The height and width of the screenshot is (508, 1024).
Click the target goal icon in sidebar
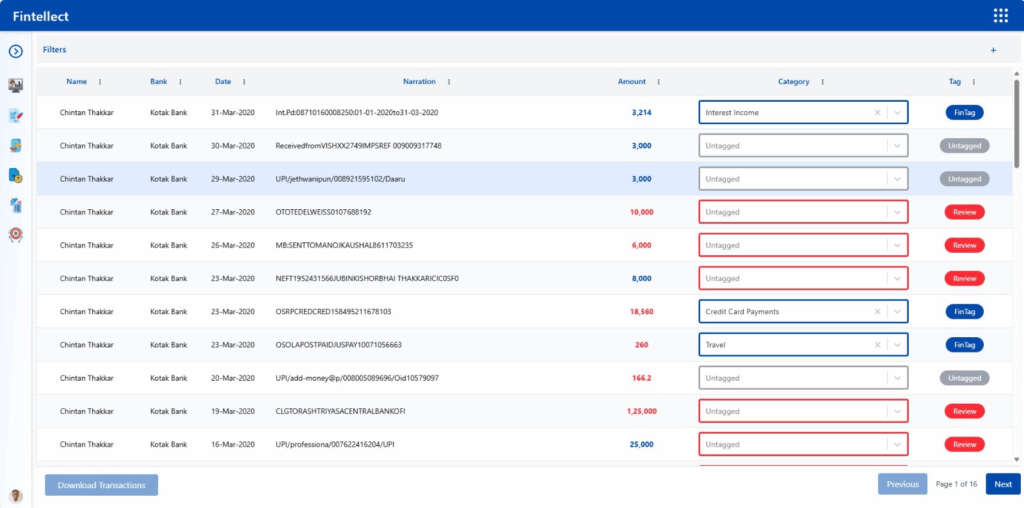[16, 234]
